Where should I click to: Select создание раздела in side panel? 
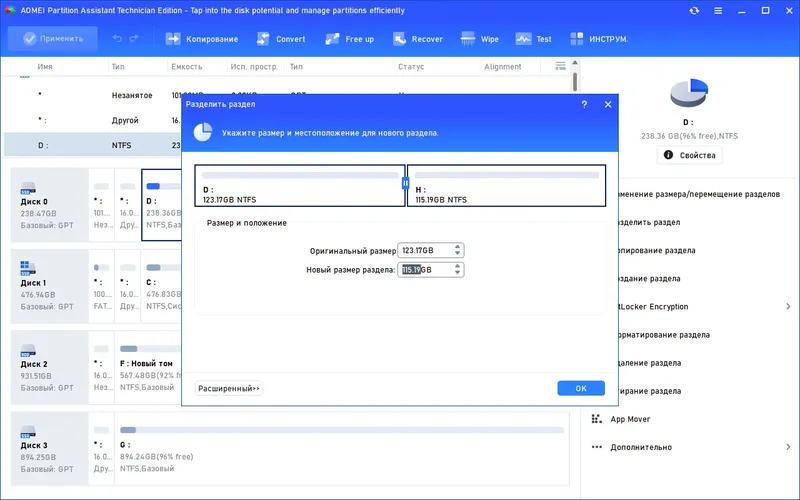pos(649,279)
